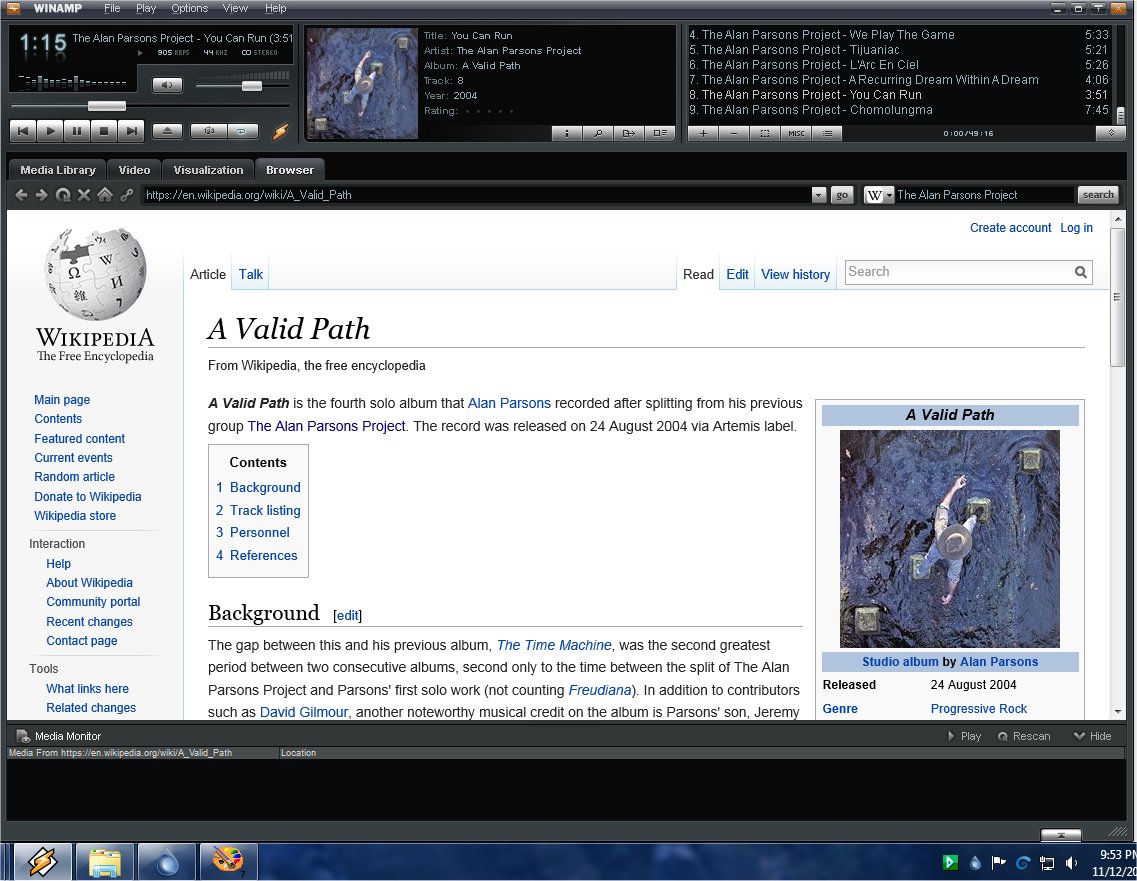Viewport: 1137px width, 881px height.
Task: Go to the browser home page
Action: [105, 195]
